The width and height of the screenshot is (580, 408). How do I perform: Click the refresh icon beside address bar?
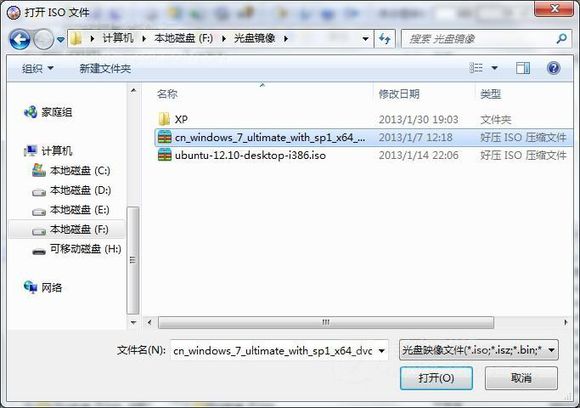pos(385,39)
